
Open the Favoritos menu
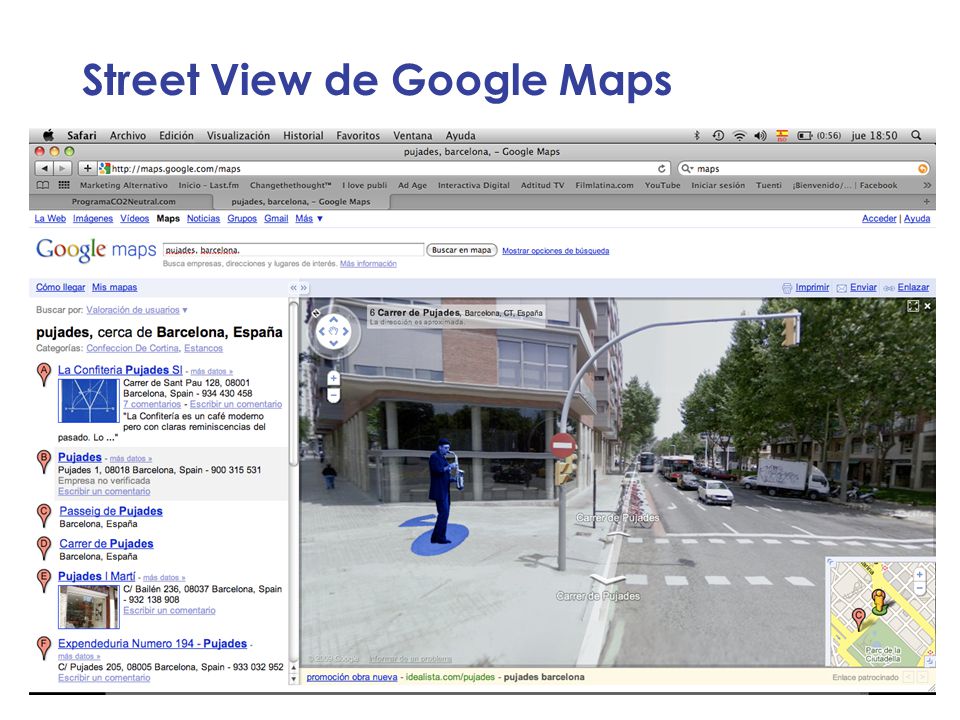click(x=358, y=135)
